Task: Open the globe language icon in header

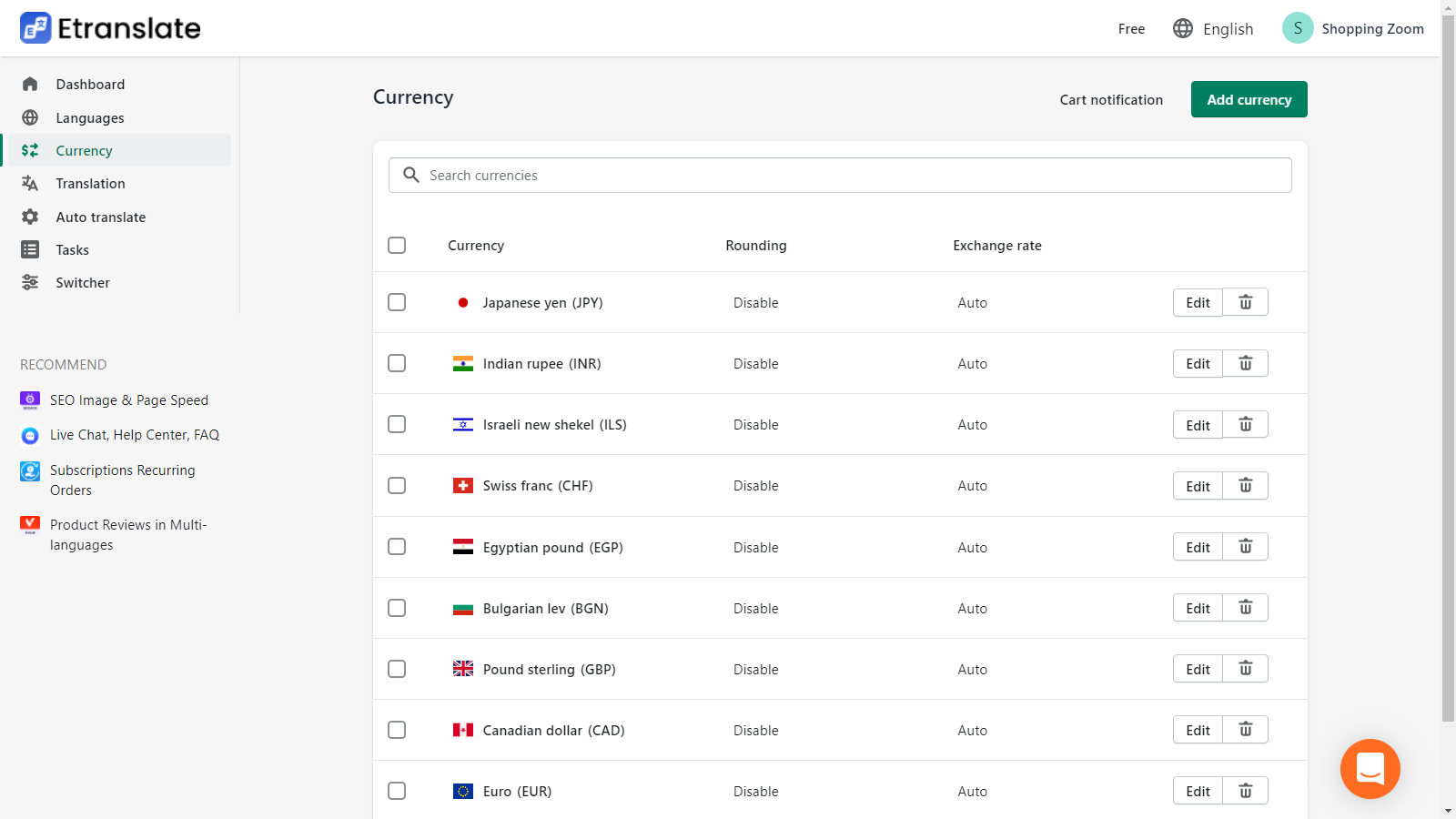Action: click(1183, 28)
